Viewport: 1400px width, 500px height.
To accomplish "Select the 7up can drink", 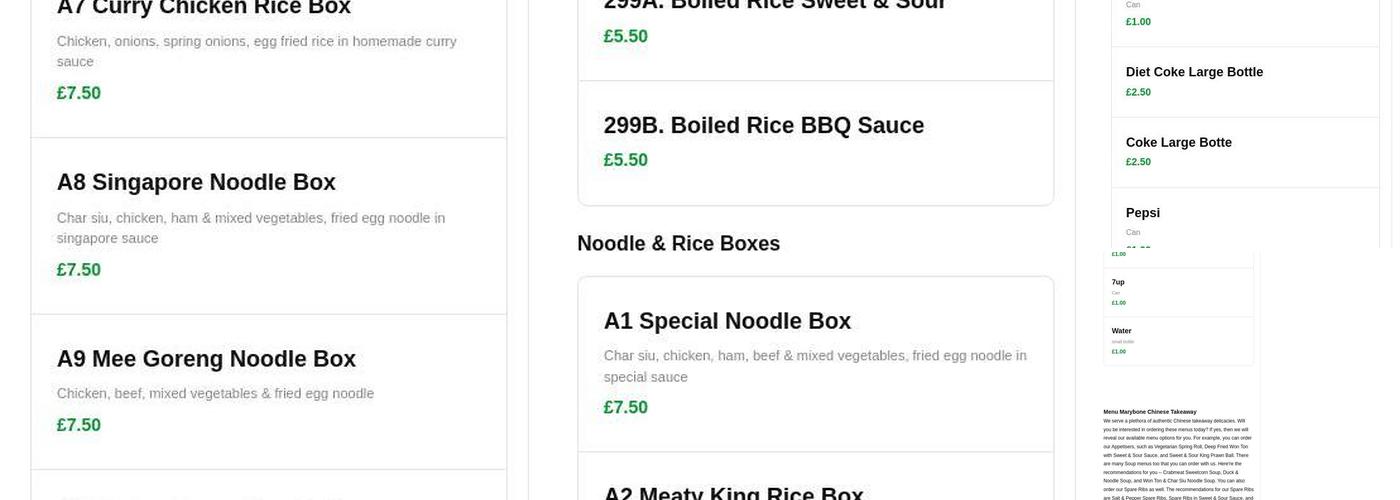I will (x=1118, y=283).
